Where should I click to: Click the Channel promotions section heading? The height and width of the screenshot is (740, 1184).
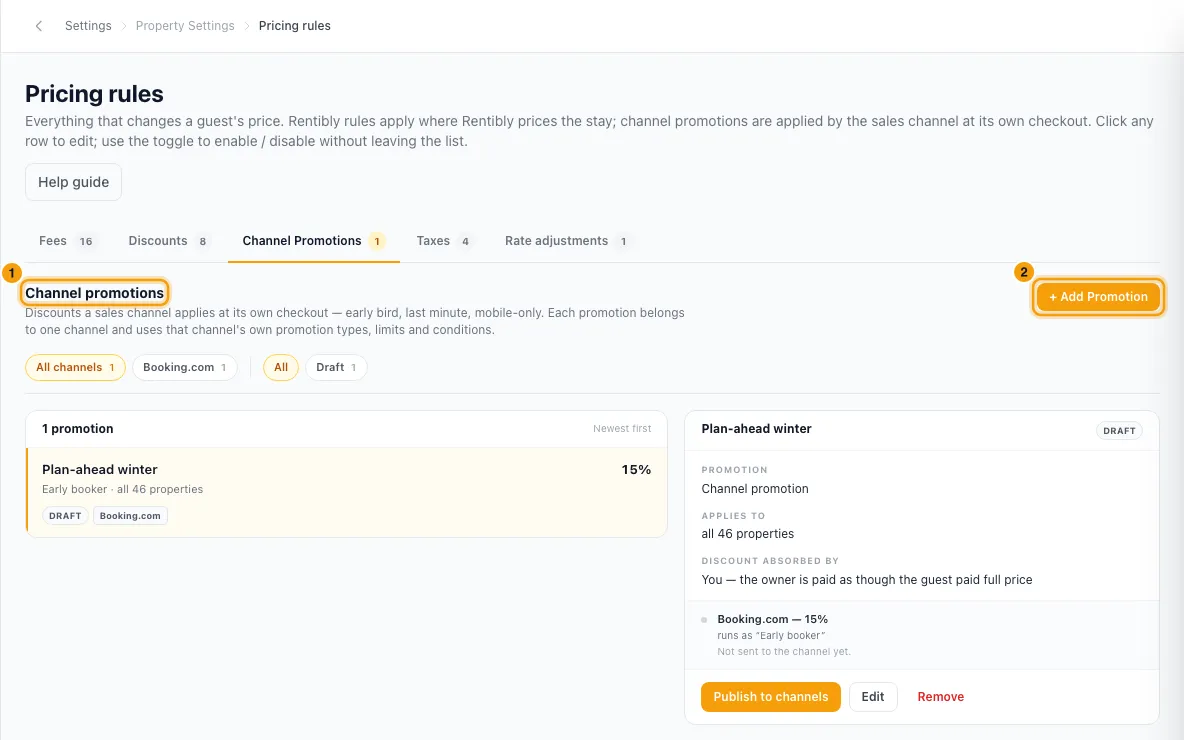click(x=94, y=293)
